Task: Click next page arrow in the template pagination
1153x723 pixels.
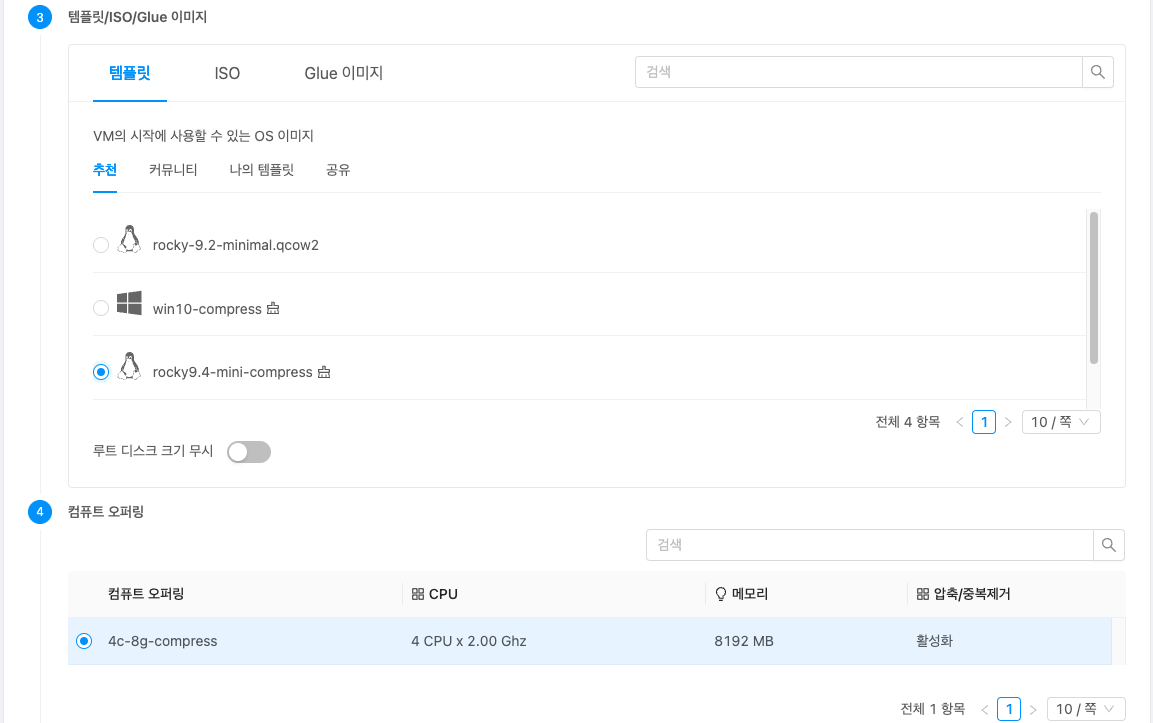Action: 1008,422
